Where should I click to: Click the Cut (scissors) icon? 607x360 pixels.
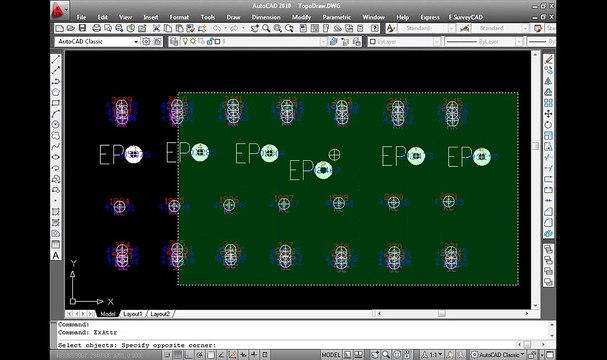[x=156, y=28]
